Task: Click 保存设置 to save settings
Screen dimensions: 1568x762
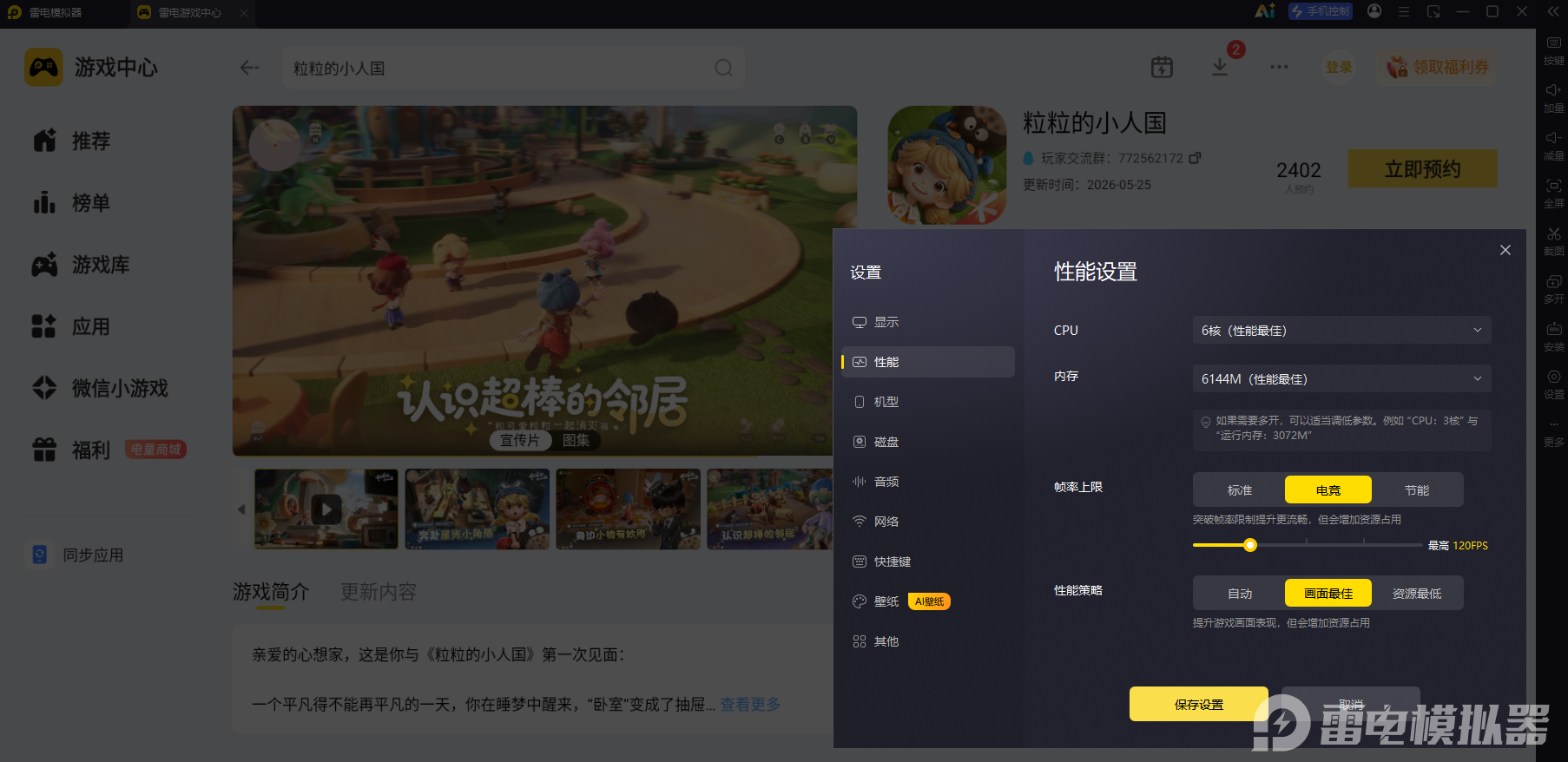Action: [1198, 704]
